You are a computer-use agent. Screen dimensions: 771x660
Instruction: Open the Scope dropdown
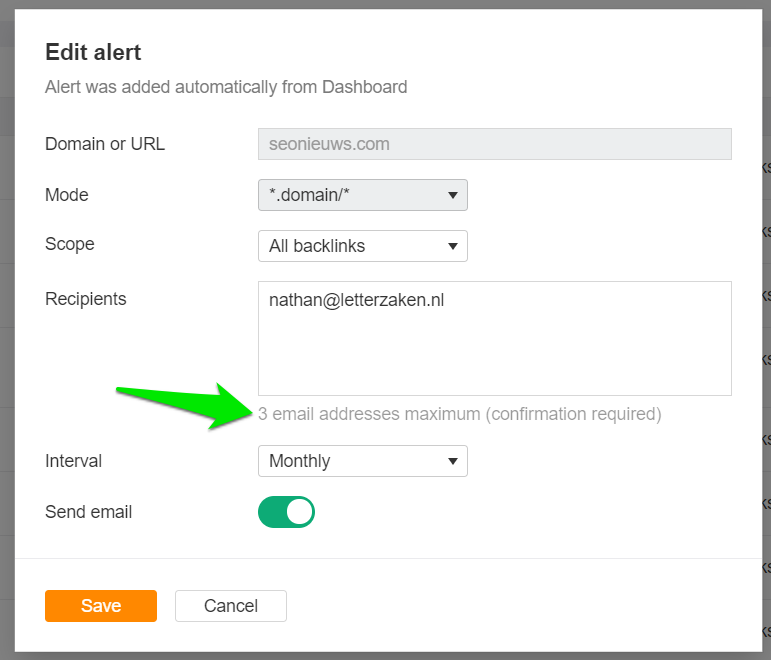click(x=363, y=246)
